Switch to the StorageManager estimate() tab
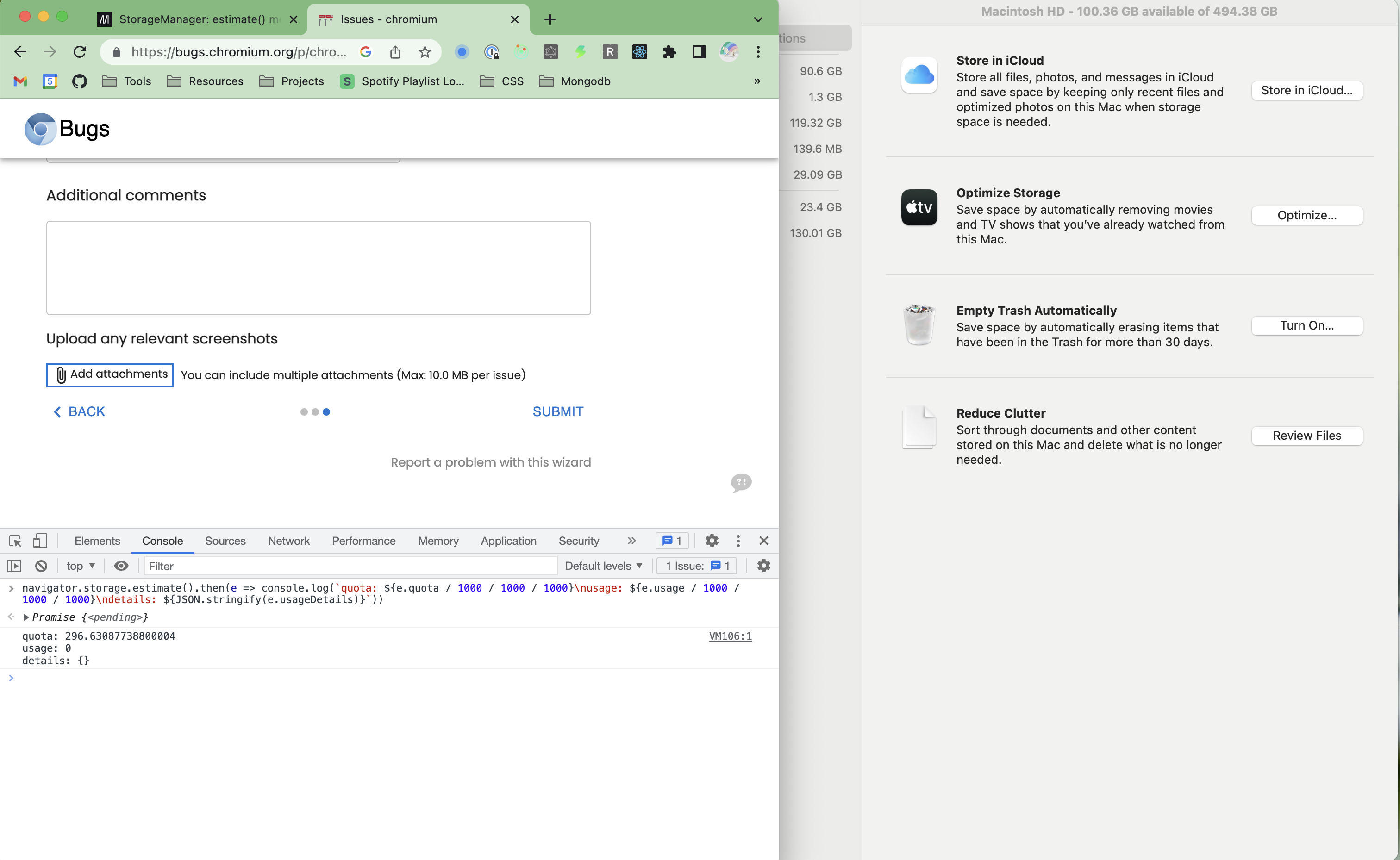Image resolution: width=1400 pixels, height=860 pixels. 197,19
